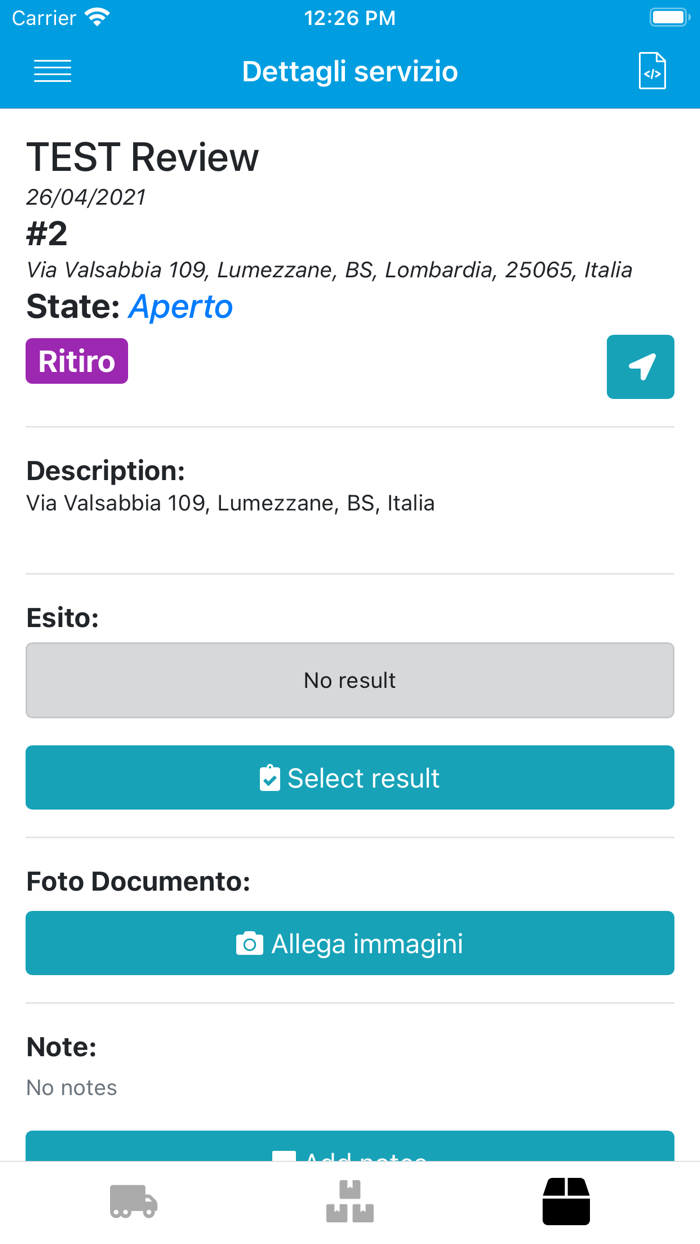Open the warehouse/packages tab in bottom bar

pyautogui.click(x=350, y=1201)
